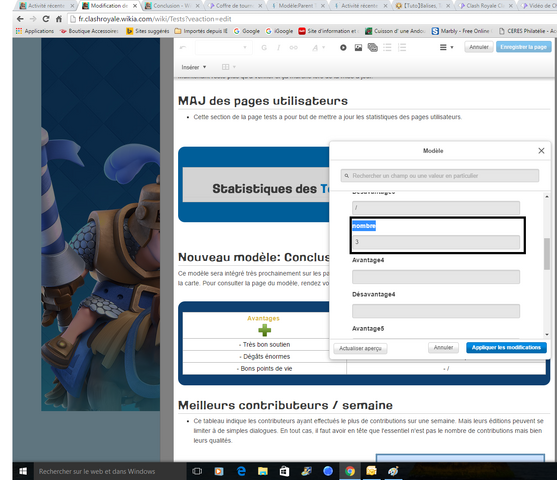Open Task View in taskbar
Screen dimensions: 557x480
[x=197, y=471]
